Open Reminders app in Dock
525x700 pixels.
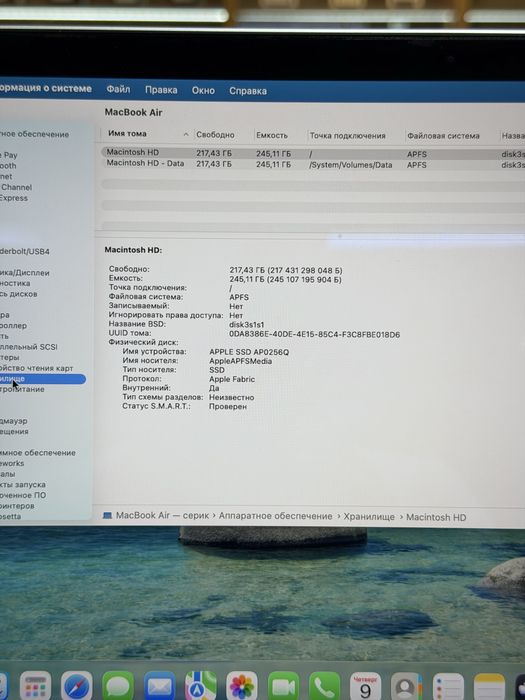coord(448,687)
